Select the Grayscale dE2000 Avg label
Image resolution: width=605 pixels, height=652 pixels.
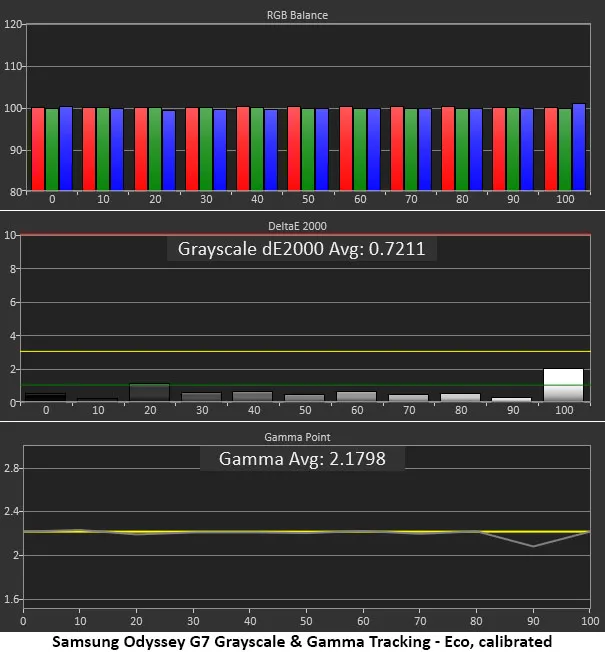tap(301, 249)
